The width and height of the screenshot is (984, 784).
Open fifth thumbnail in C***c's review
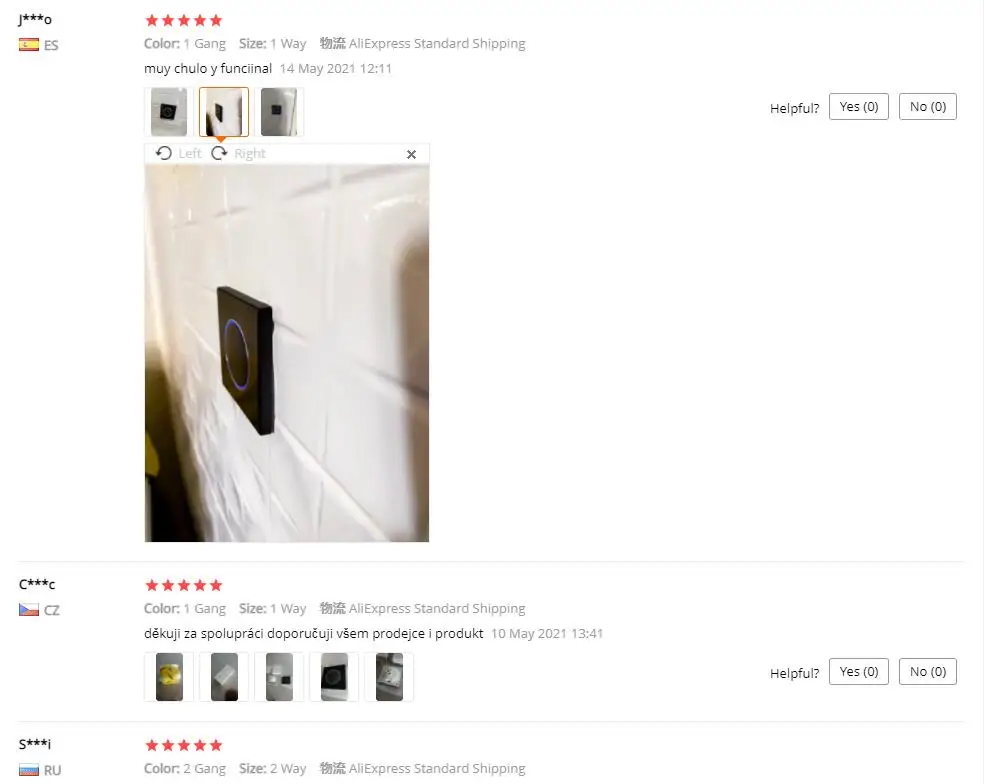pos(389,677)
